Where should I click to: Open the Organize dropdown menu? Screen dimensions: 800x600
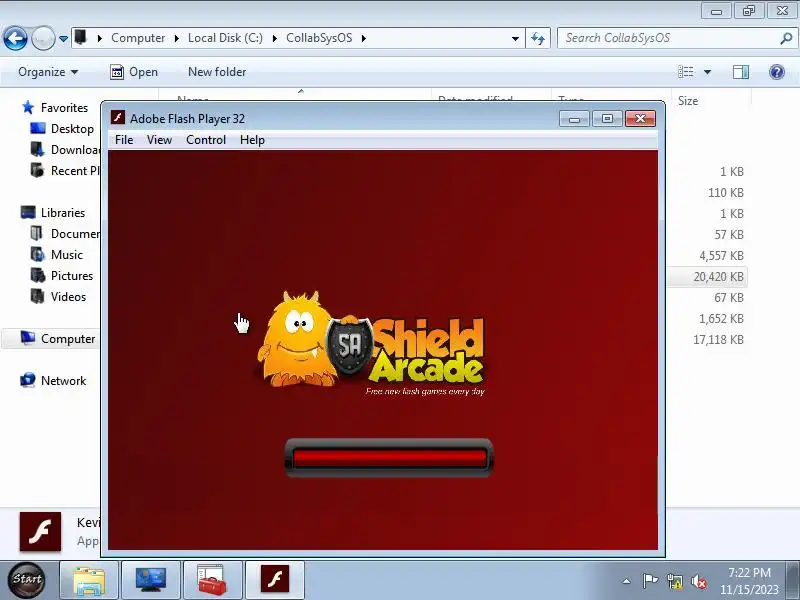tap(48, 72)
